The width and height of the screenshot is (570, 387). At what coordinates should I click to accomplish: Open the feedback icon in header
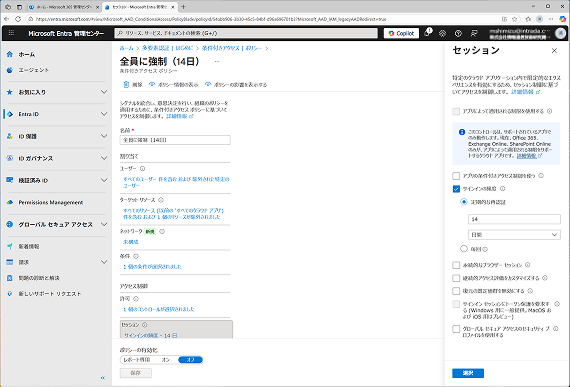tap(474, 33)
